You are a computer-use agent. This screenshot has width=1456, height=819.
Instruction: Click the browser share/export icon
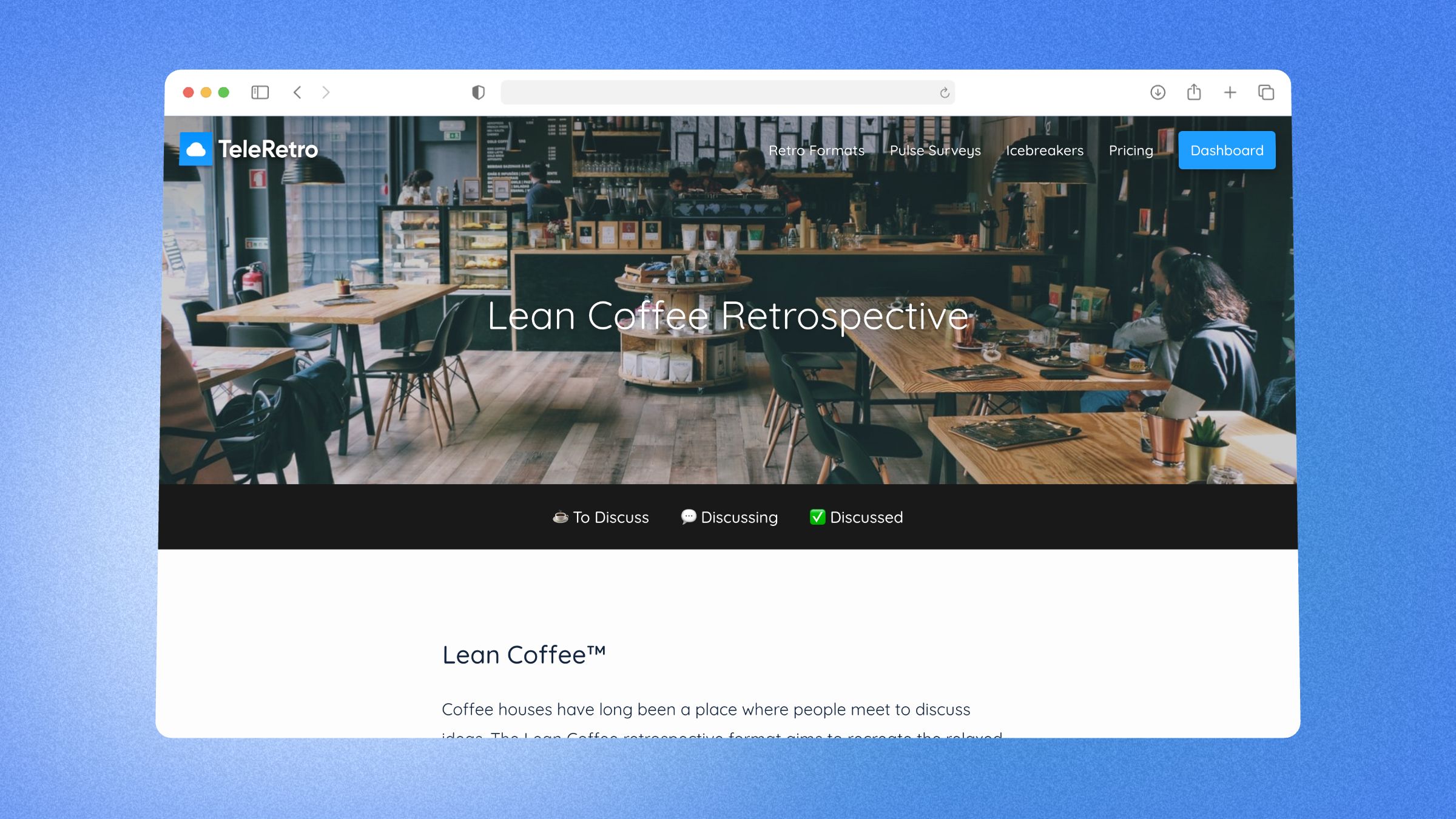tap(1193, 92)
